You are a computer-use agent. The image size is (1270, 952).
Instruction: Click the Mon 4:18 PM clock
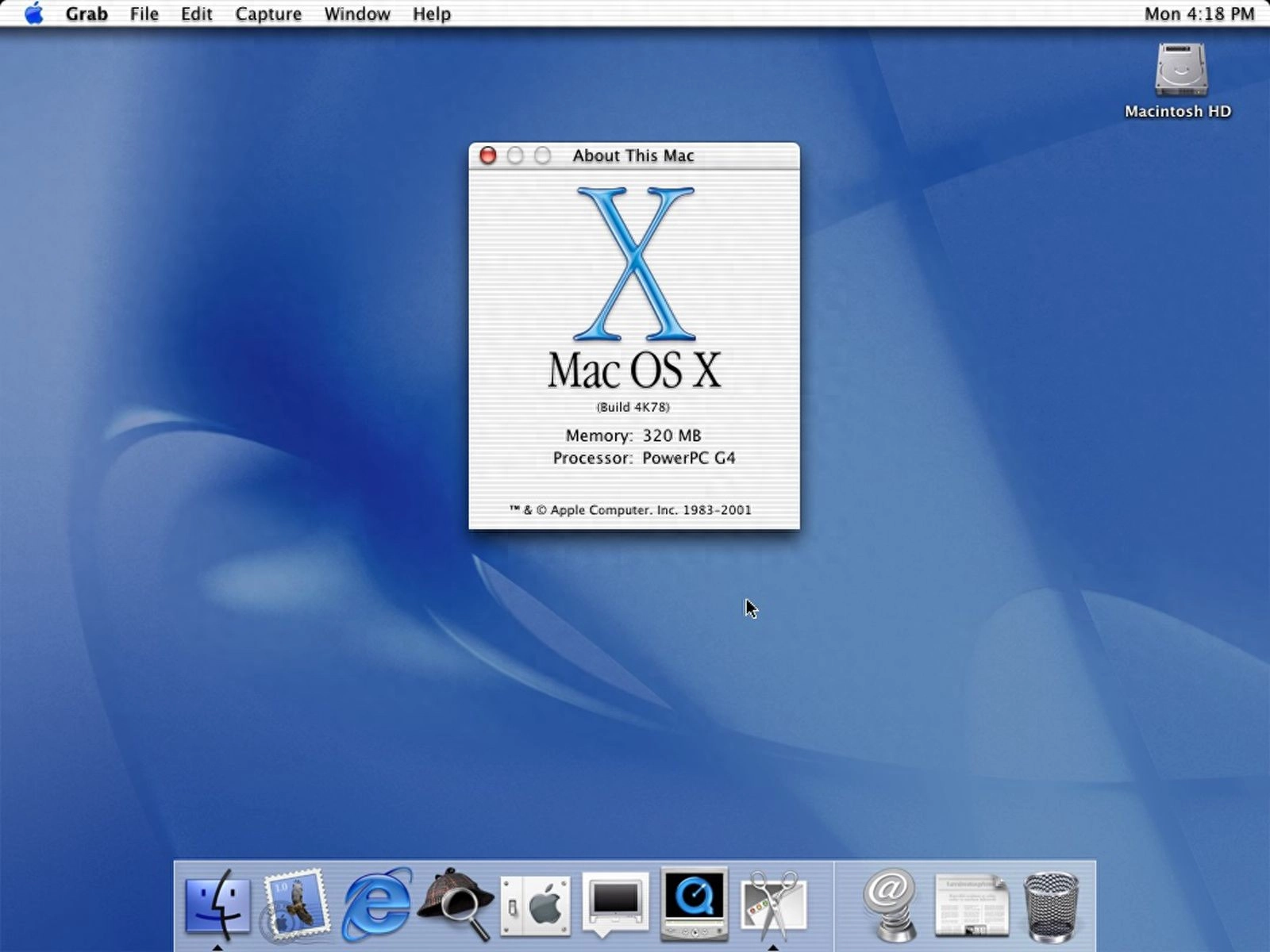pyautogui.click(x=1200, y=13)
